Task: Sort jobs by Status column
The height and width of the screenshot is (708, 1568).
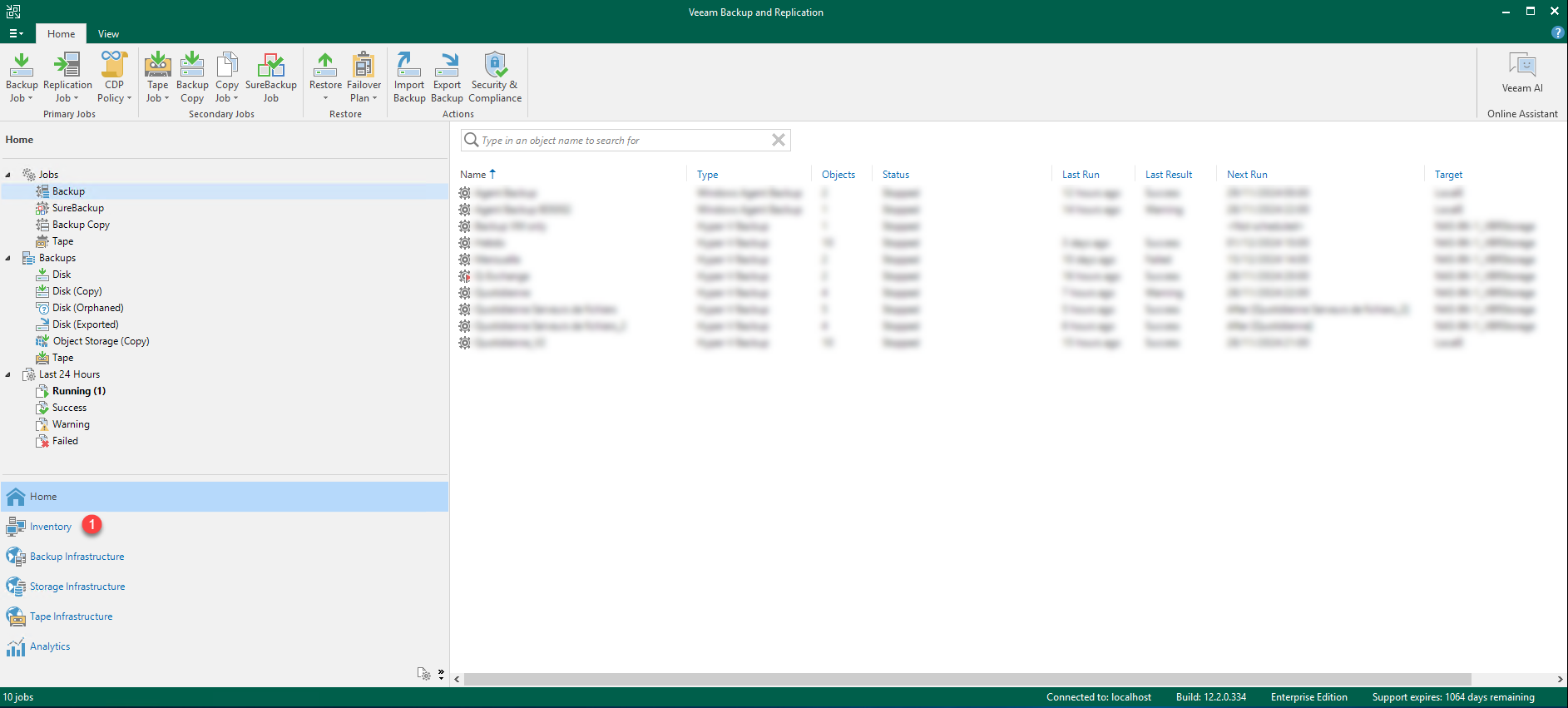Action: point(896,175)
